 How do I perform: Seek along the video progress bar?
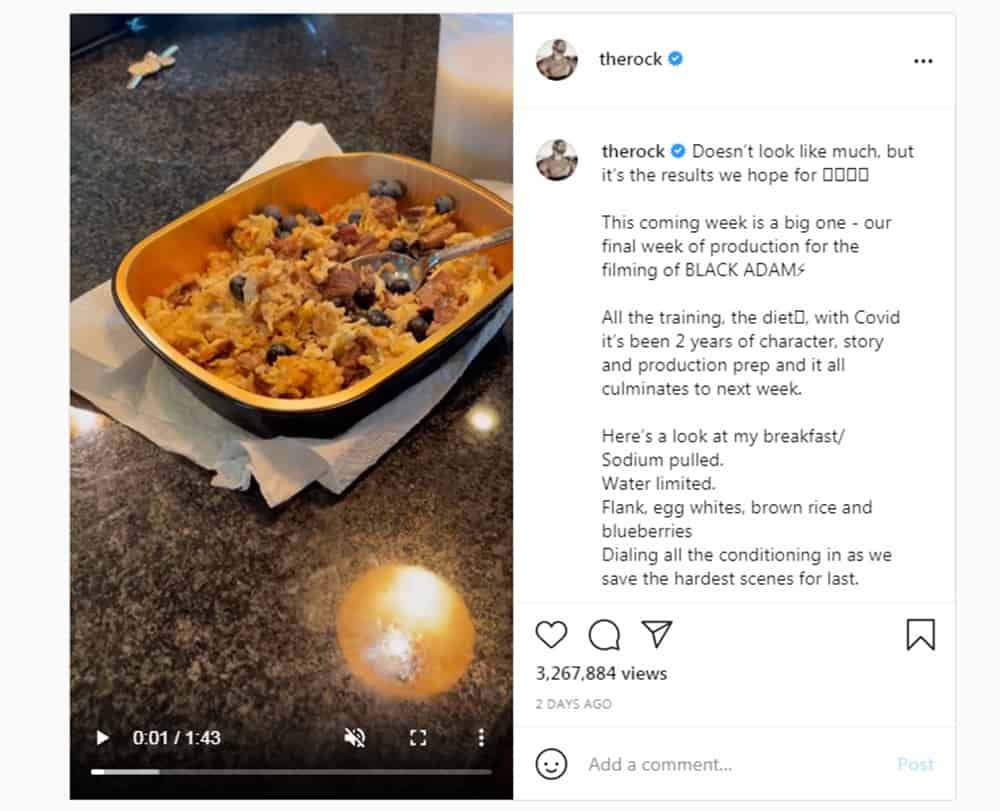tap(290, 771)
